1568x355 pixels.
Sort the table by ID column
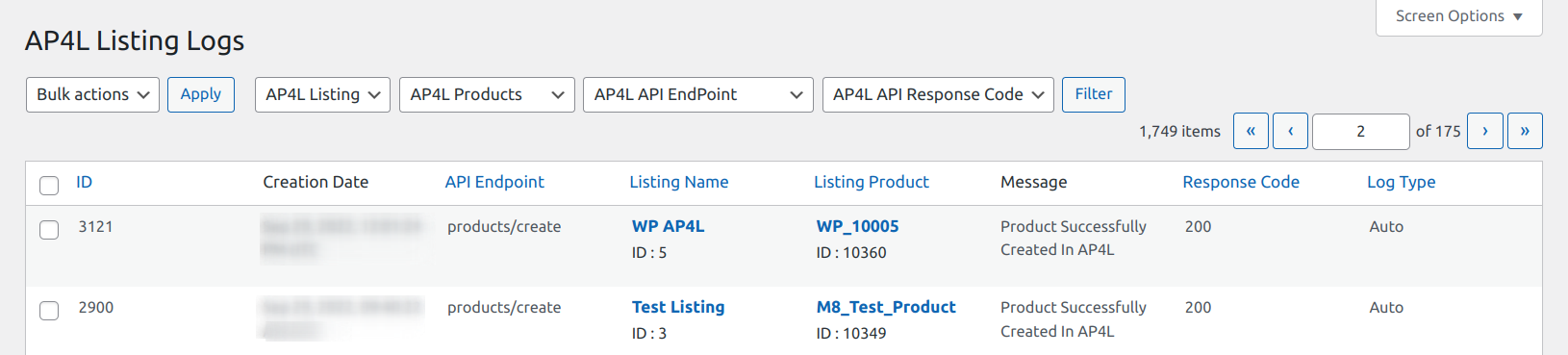(85, 182)
